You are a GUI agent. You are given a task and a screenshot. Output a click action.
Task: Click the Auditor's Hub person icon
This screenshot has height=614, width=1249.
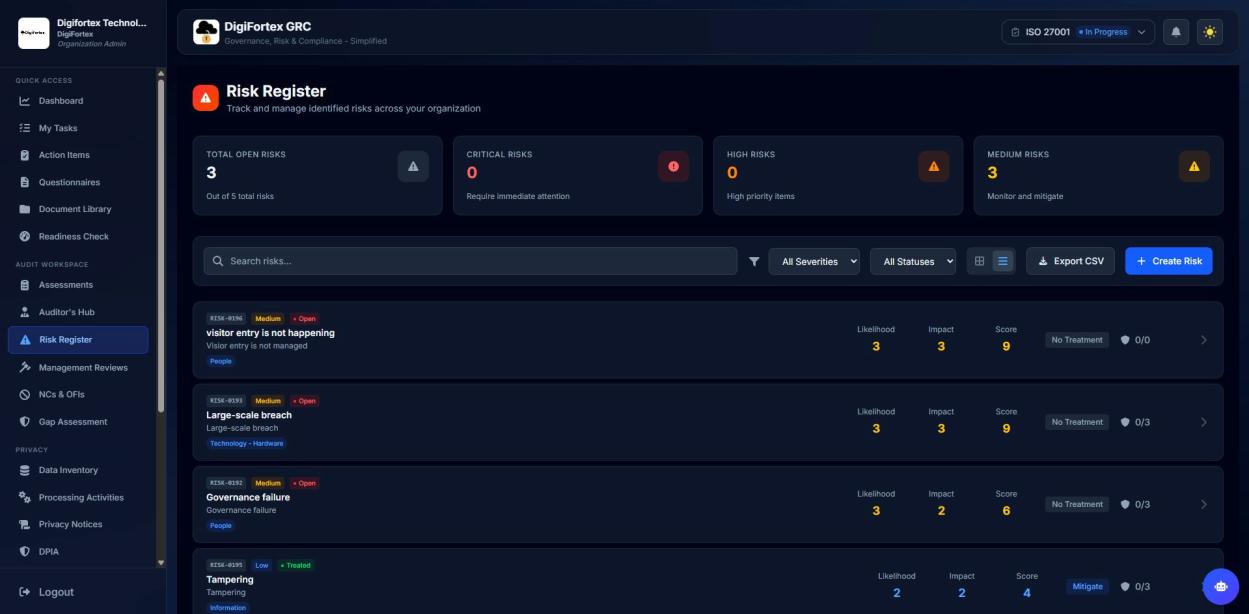25,312
